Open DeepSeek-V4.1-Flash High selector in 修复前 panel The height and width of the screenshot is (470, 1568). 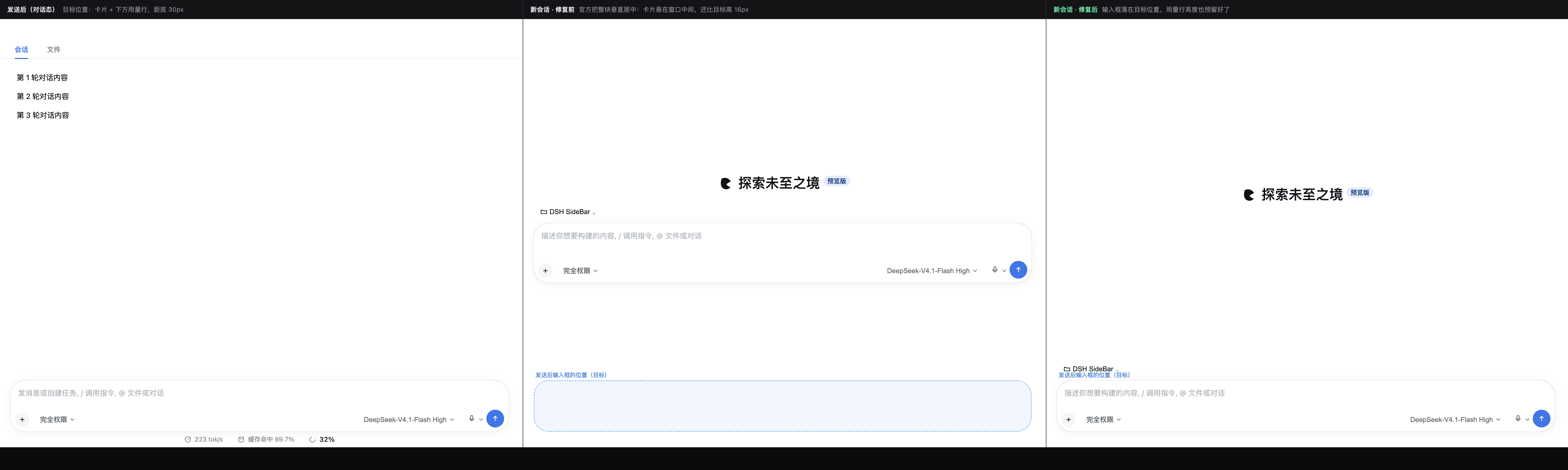(x=932, y=271)
